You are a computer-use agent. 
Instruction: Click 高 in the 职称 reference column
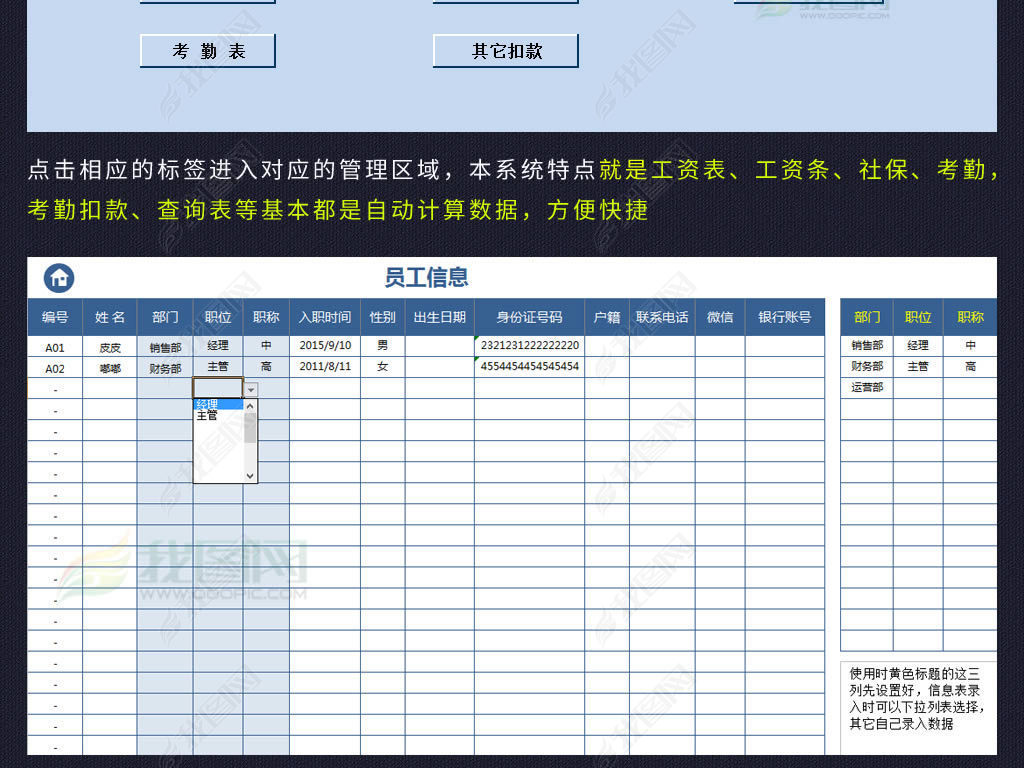pyautogui.click(x=971, y=366)
